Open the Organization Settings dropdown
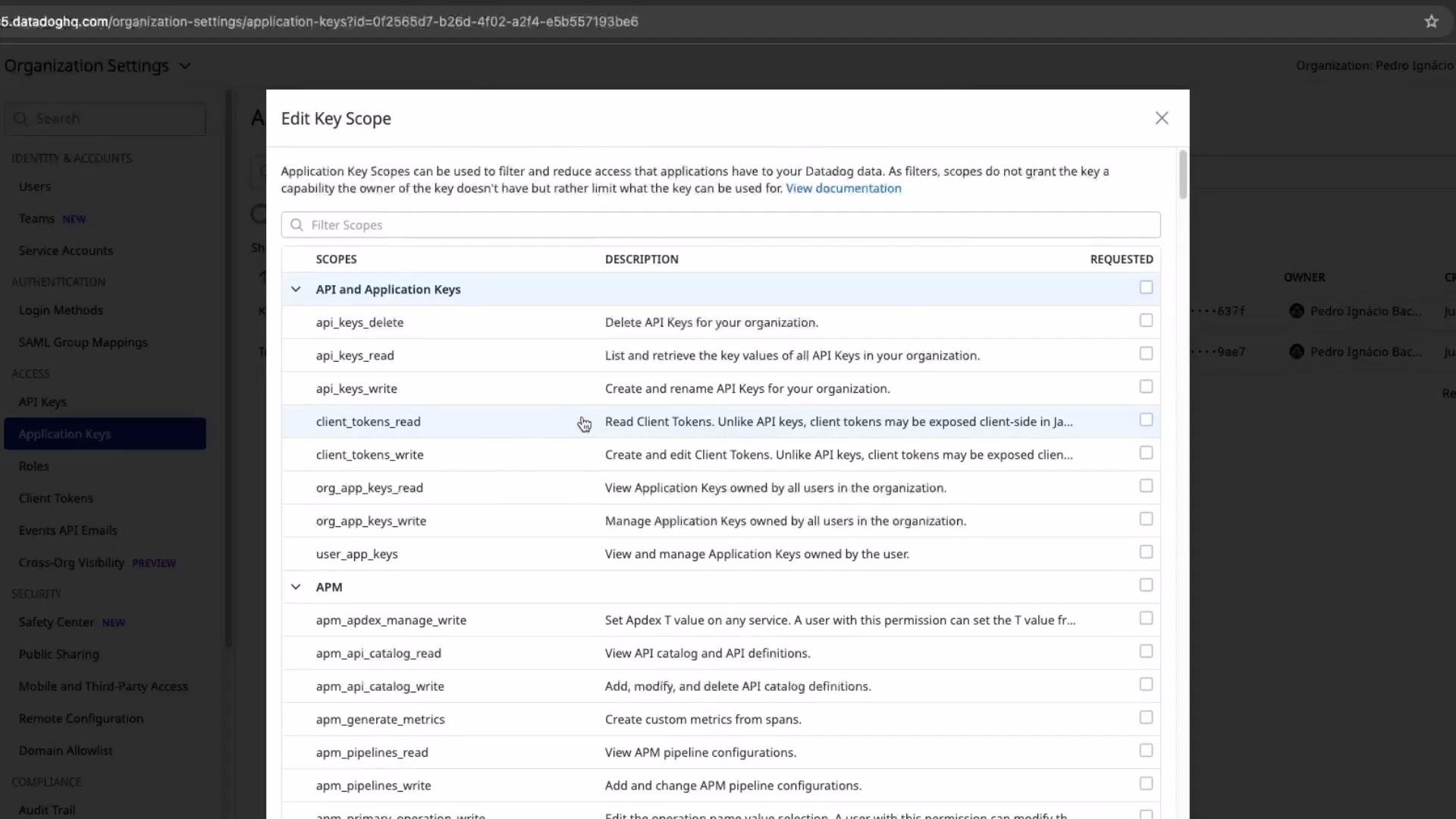This screenshot has height=819, width=1456. pos(98,66)
